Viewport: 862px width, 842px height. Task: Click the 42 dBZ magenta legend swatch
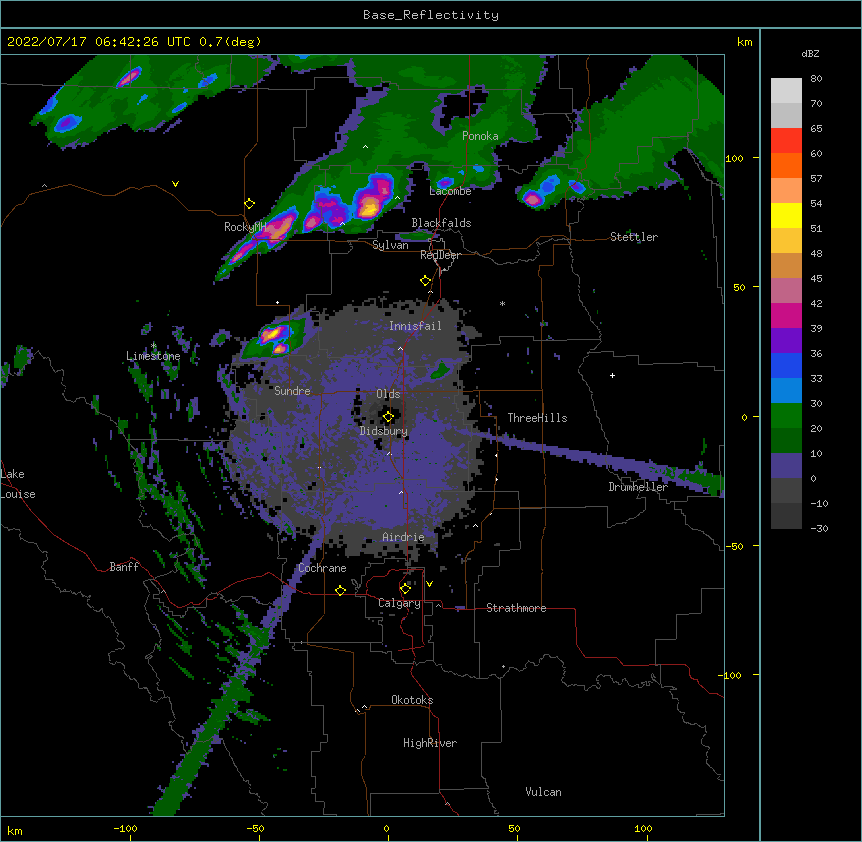click(x=786, y=315)
